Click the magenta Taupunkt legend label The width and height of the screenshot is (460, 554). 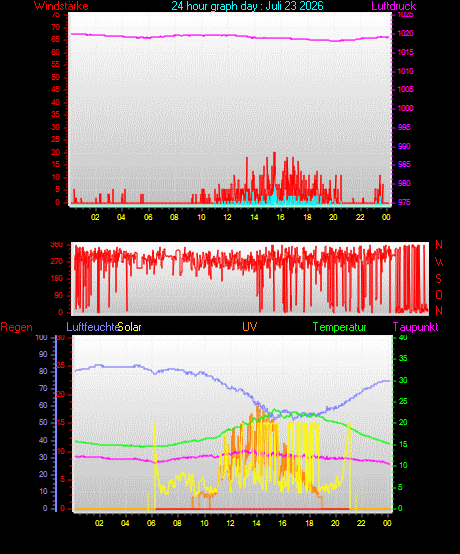(415, 327)
